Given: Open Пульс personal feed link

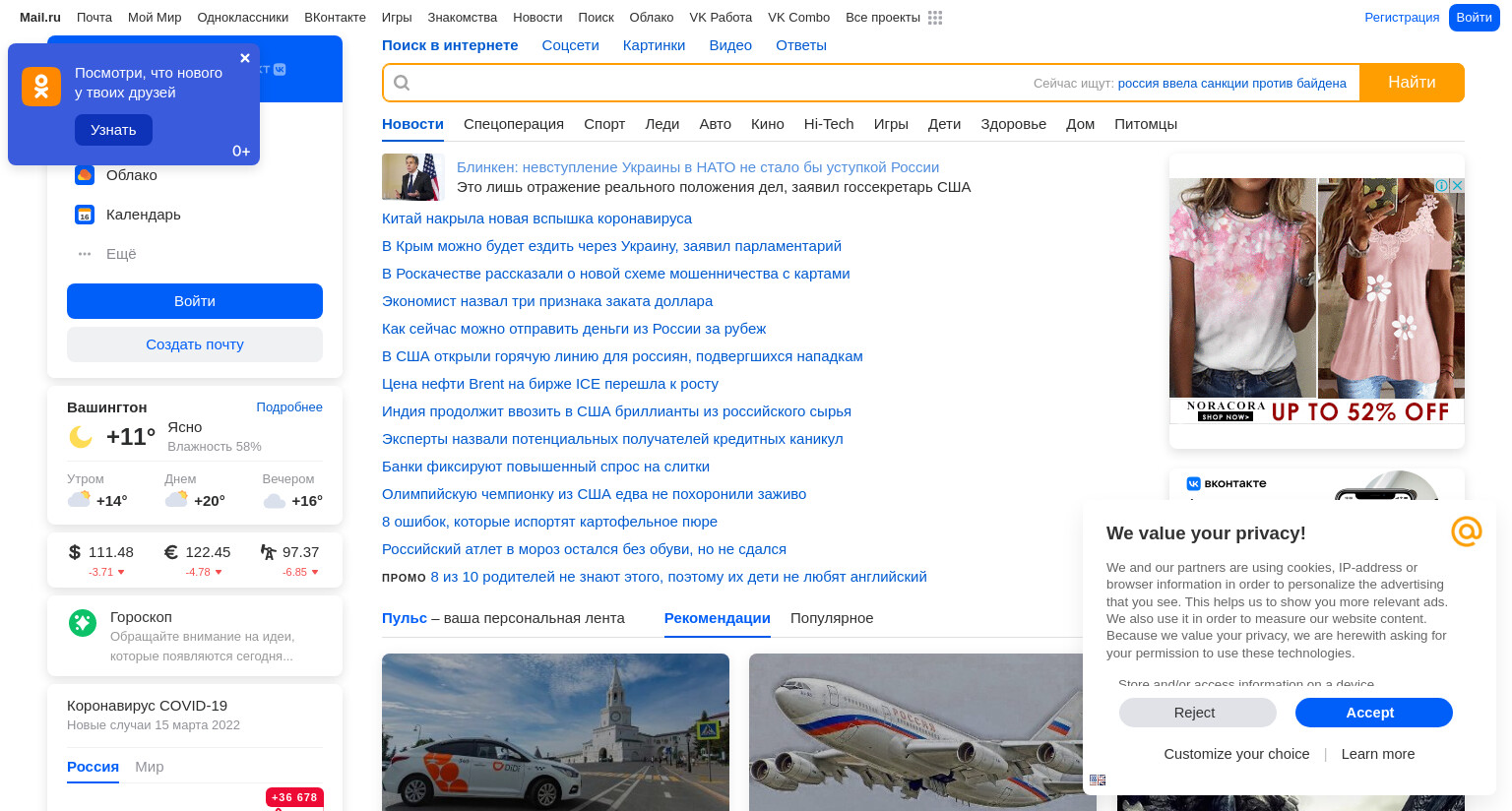Looking at the screenshot, I should pos(405,618).
